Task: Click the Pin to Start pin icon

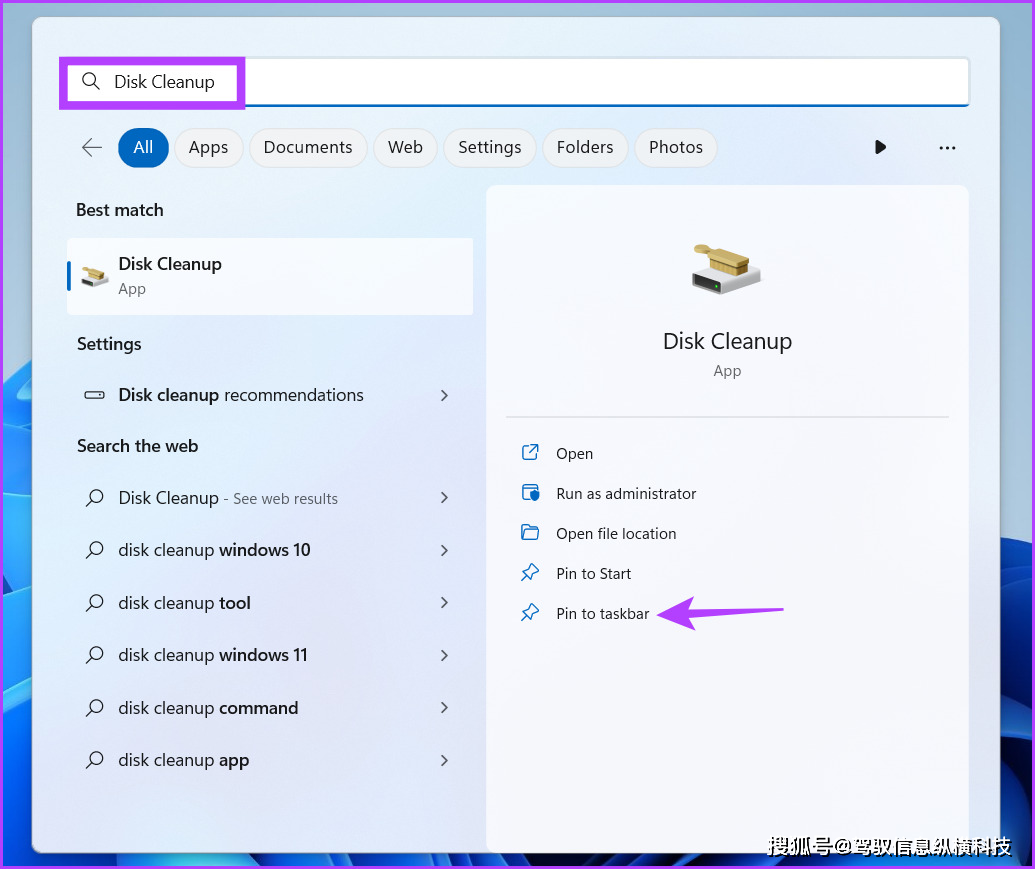Action: point(530,573)
